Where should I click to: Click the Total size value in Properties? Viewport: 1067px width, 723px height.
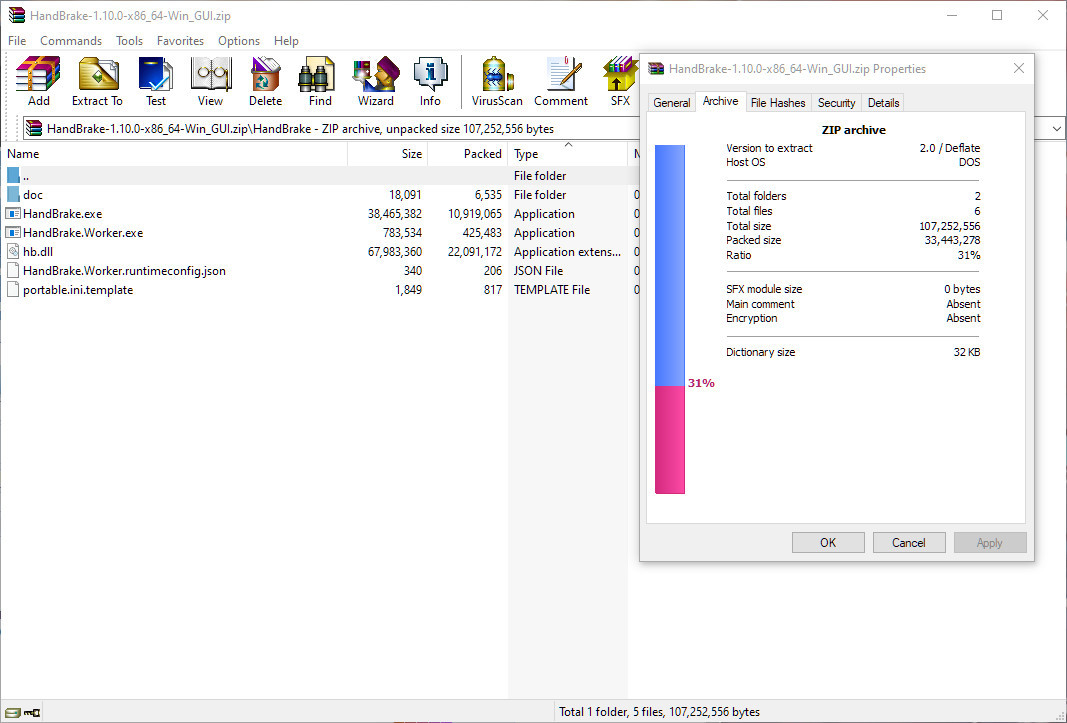click(x=950, y=226)
